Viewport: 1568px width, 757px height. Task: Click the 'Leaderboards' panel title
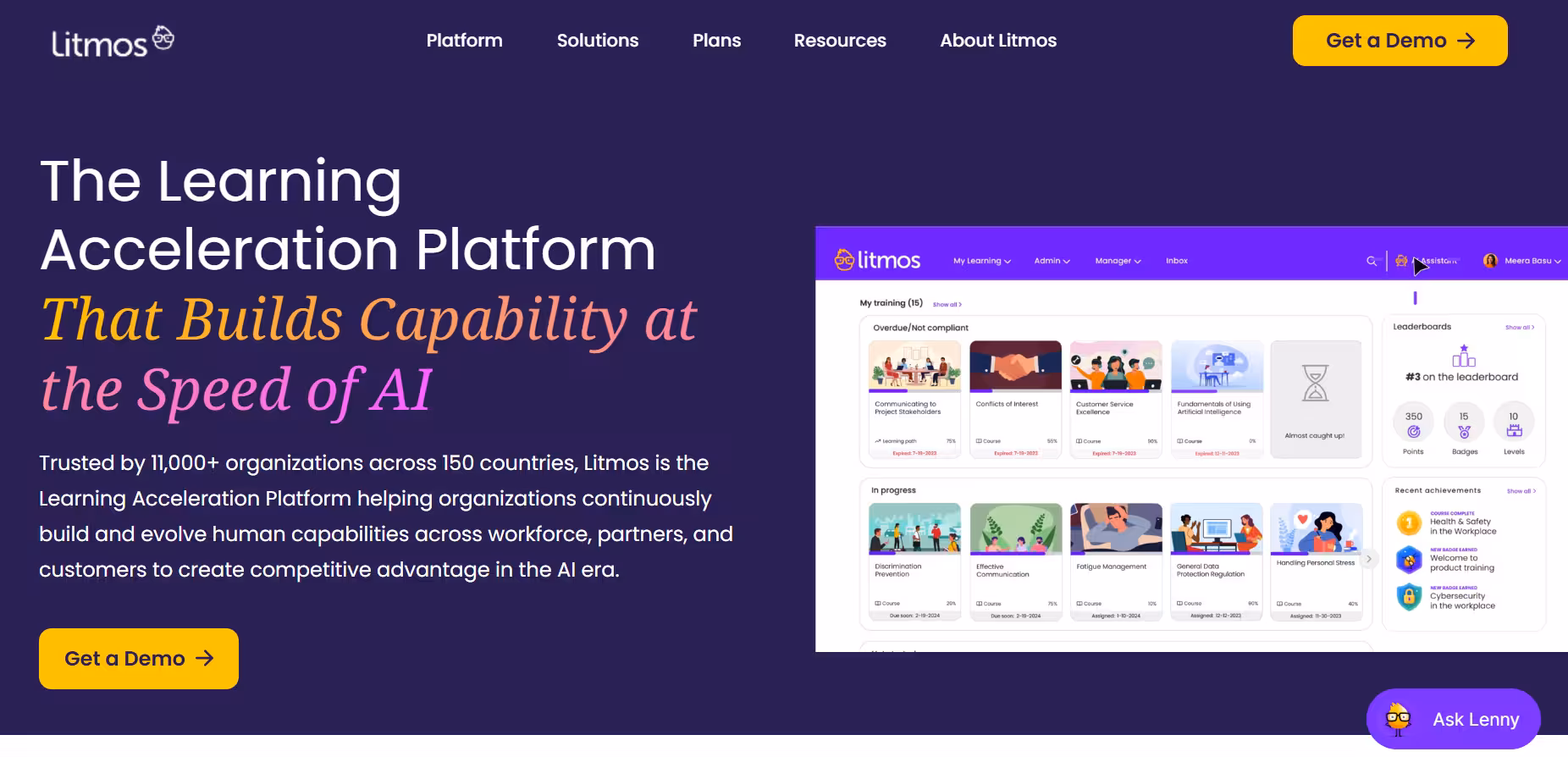[x=1422, y=327]
